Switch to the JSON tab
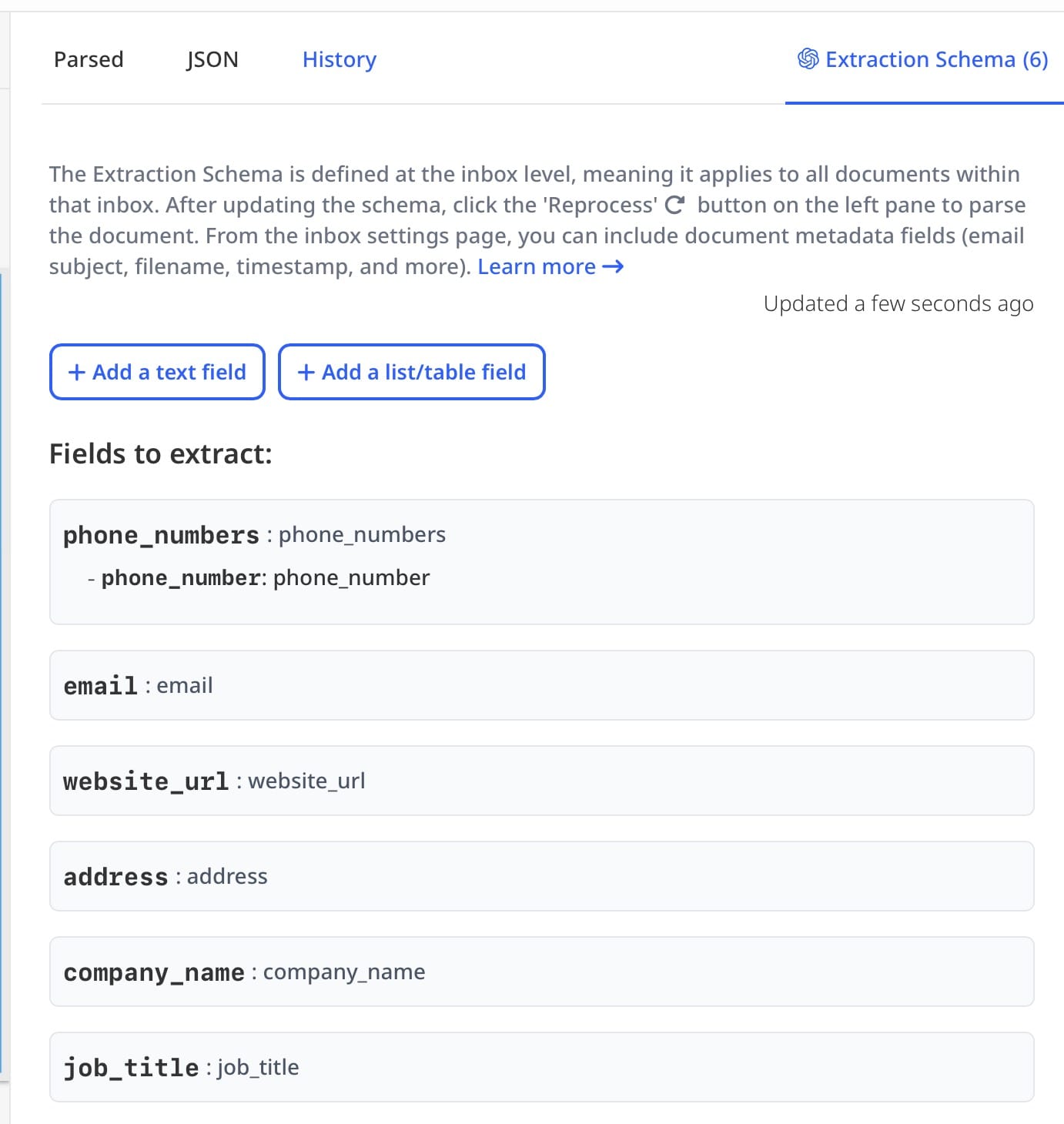 (212, 59)
